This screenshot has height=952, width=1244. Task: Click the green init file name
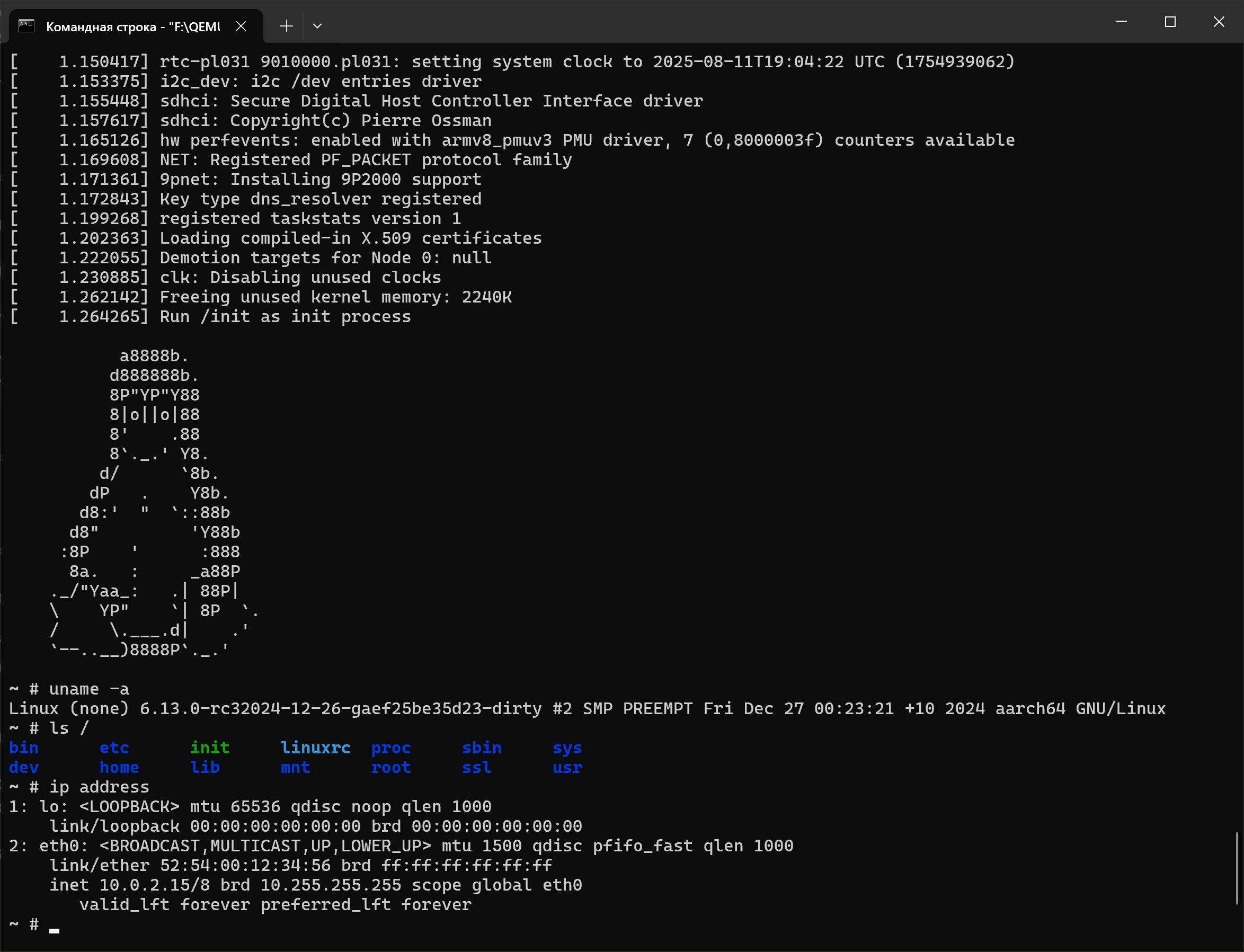(x=210, y=748)
